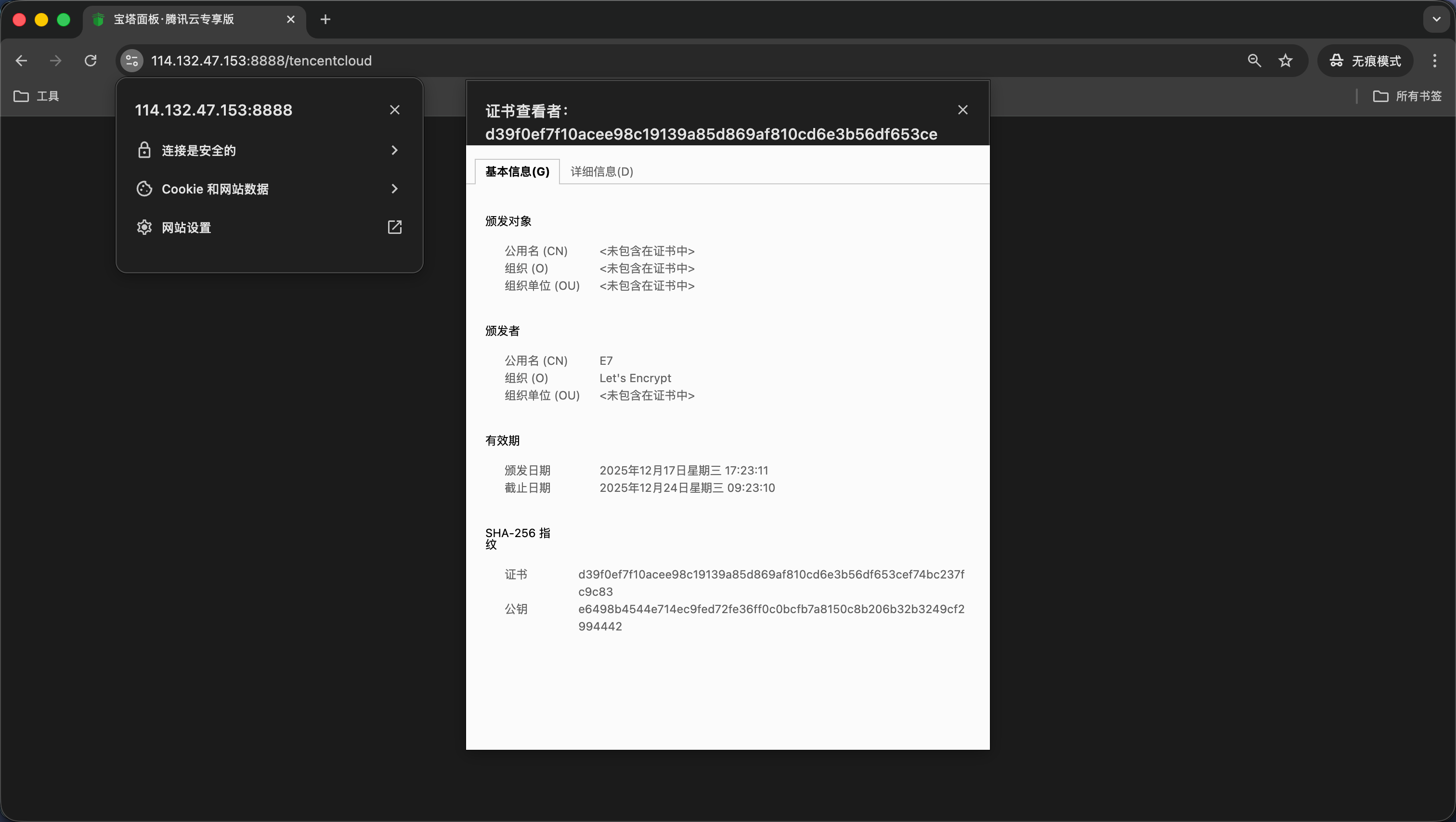
Task: Search within the page using magnifier icon
Action: coord(1255,61)
